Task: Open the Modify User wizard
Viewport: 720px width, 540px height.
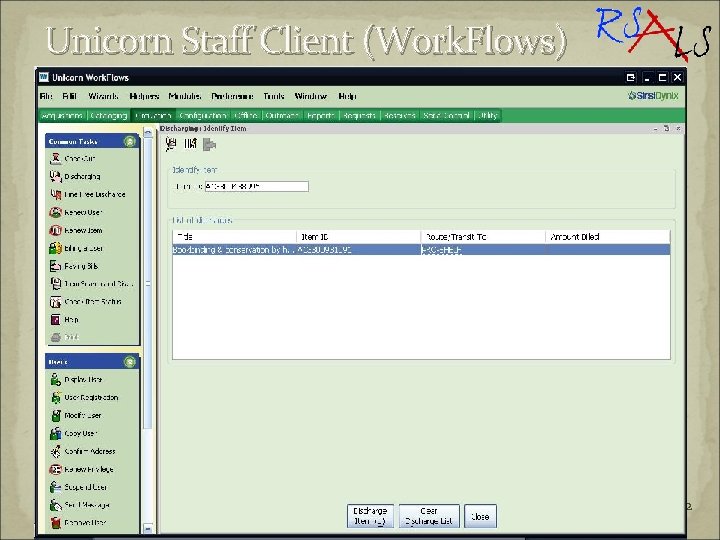Action: 75,416
